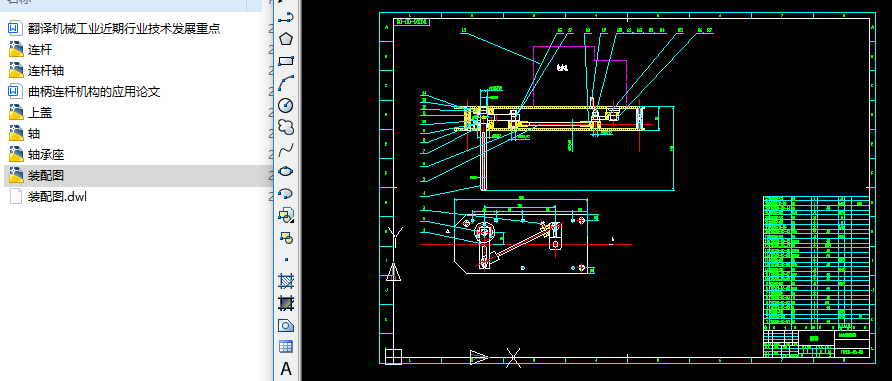This screenshot has height=381, width=892.
Task: Choose the Arc tool
Action: click(286, 83)
